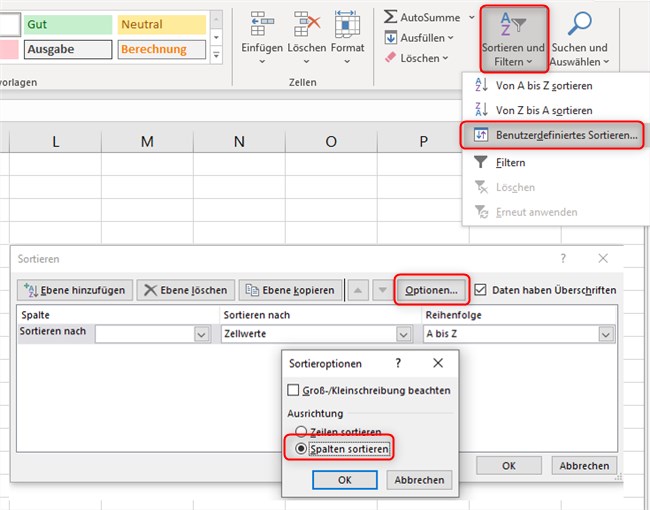Click Ebene löschen button

[186, 290]
